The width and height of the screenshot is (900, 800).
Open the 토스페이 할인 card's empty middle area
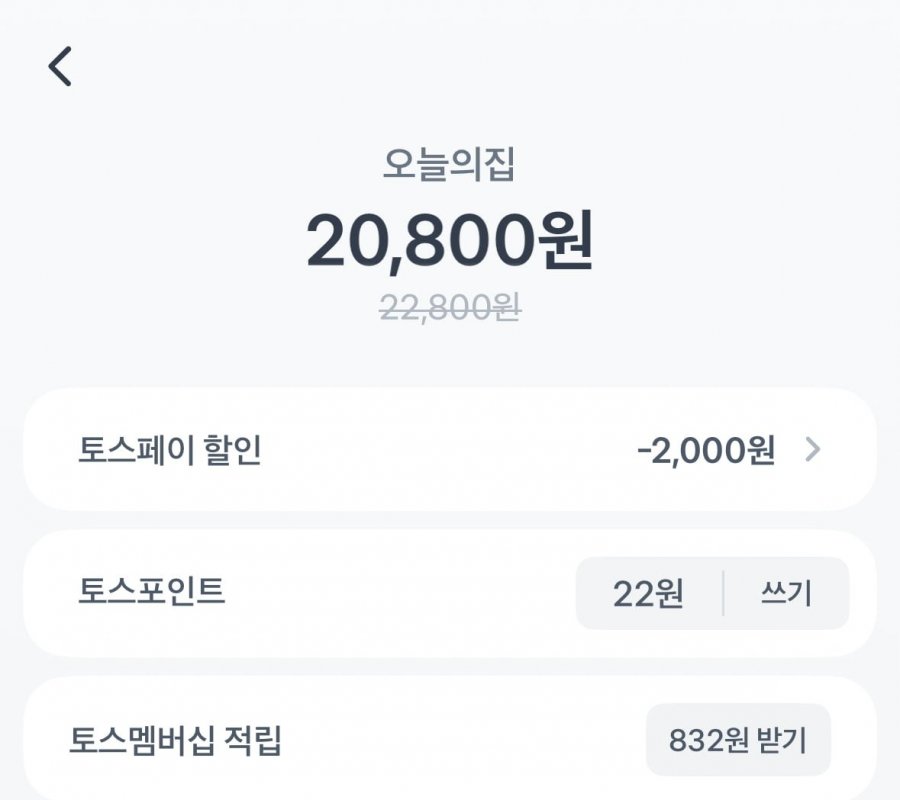(448, 449)
